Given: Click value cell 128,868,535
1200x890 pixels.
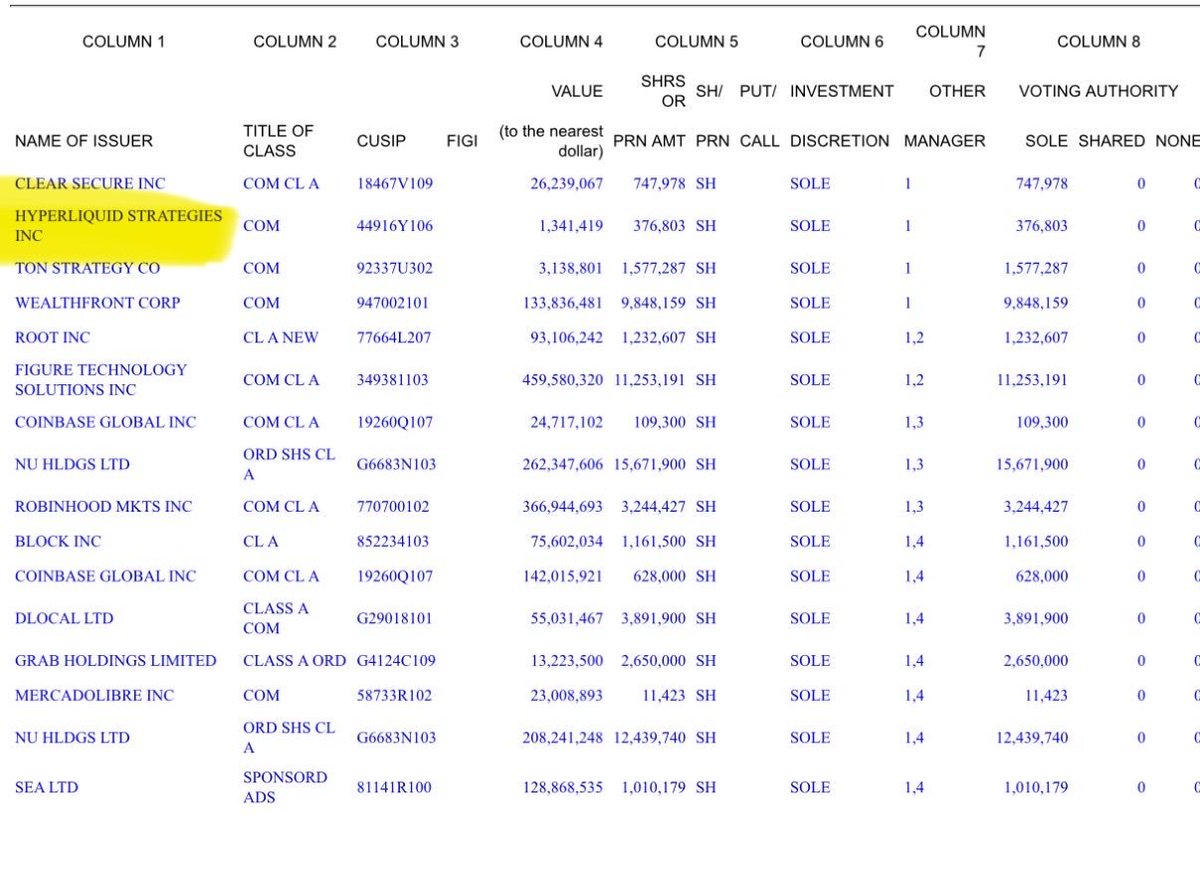Looking at the screenshot, I should coord(563,788).
